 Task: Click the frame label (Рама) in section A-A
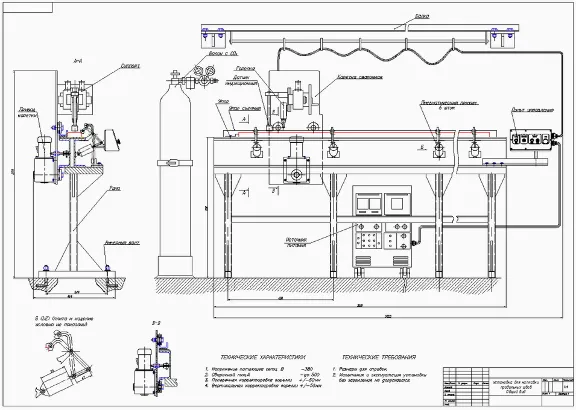[x=115, y=188]
